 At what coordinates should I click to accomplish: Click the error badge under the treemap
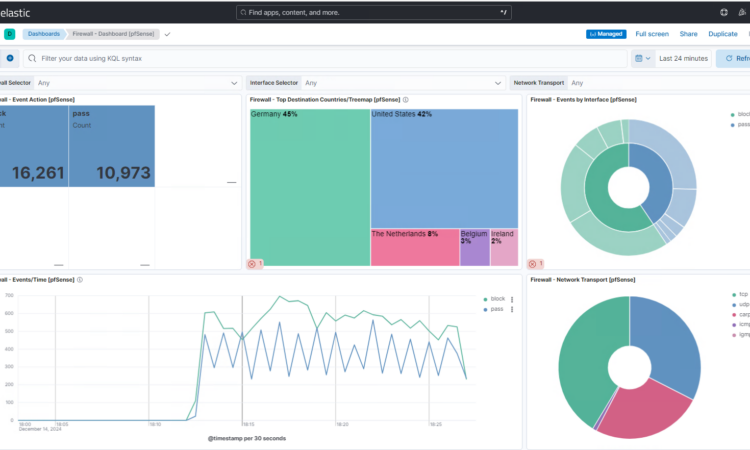255,263
